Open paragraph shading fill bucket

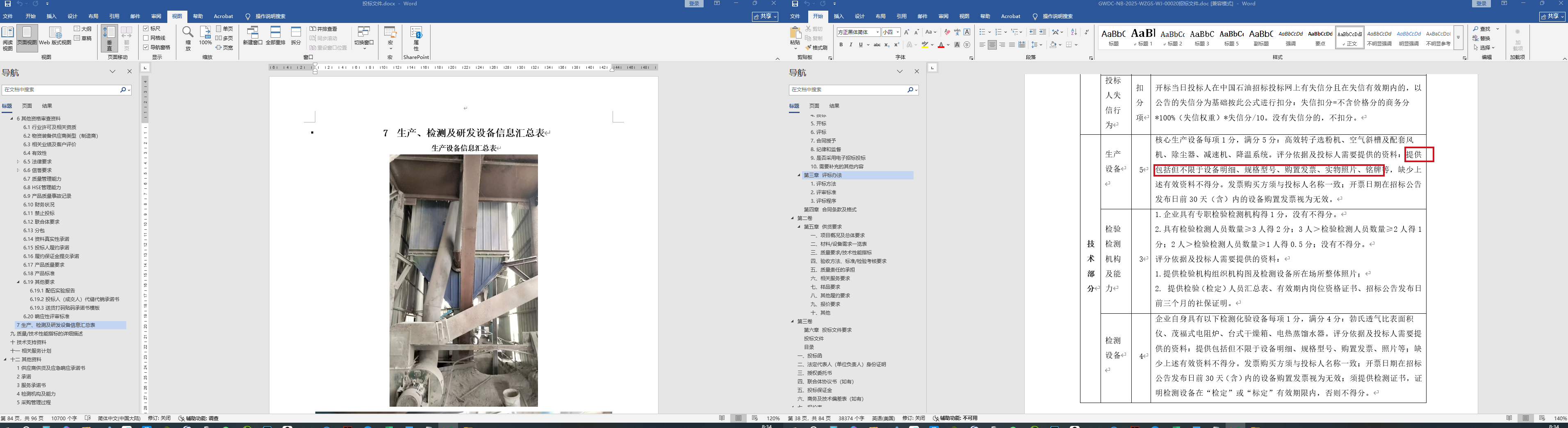pyautogui.click(x=1053, y=44)
